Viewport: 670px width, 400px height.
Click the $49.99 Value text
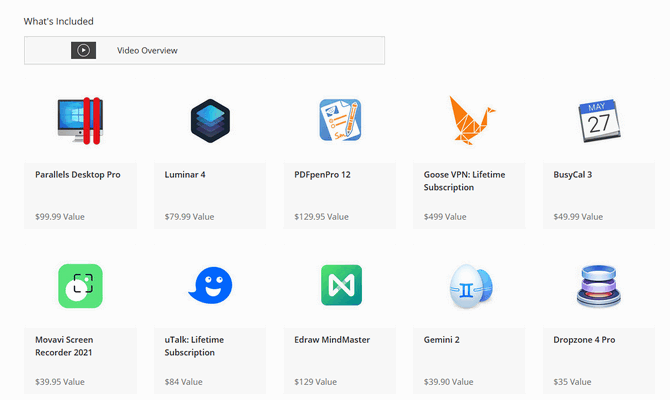(578, 217)
